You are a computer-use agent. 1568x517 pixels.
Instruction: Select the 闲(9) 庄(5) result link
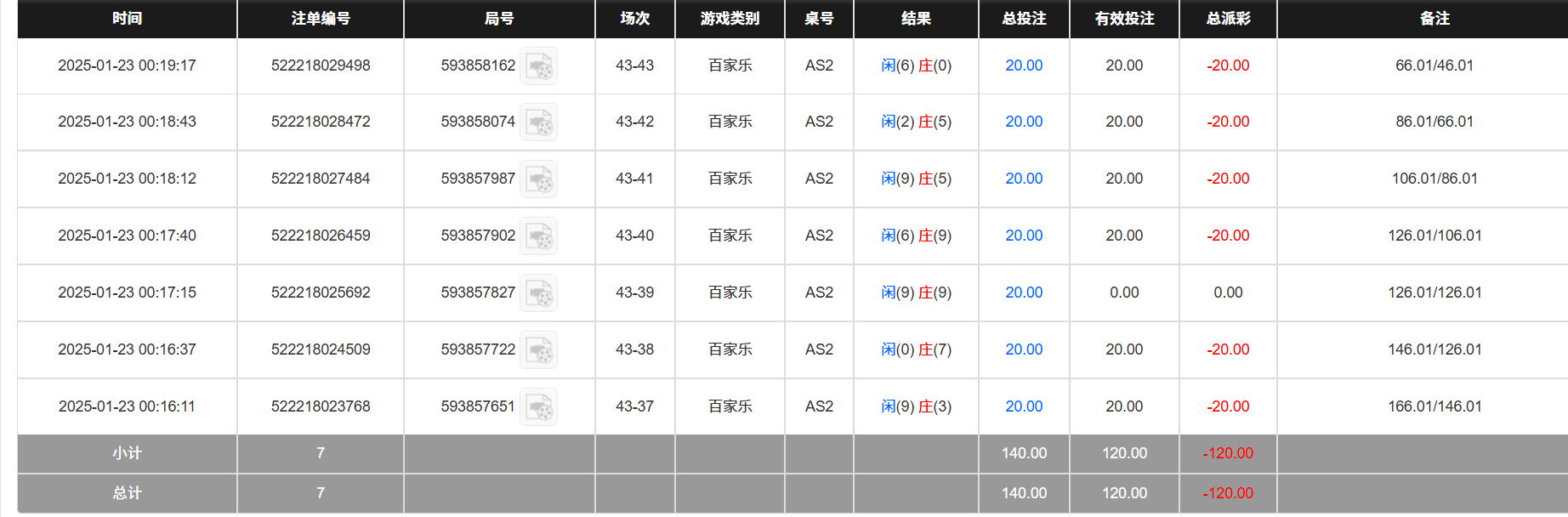point(916,179)
